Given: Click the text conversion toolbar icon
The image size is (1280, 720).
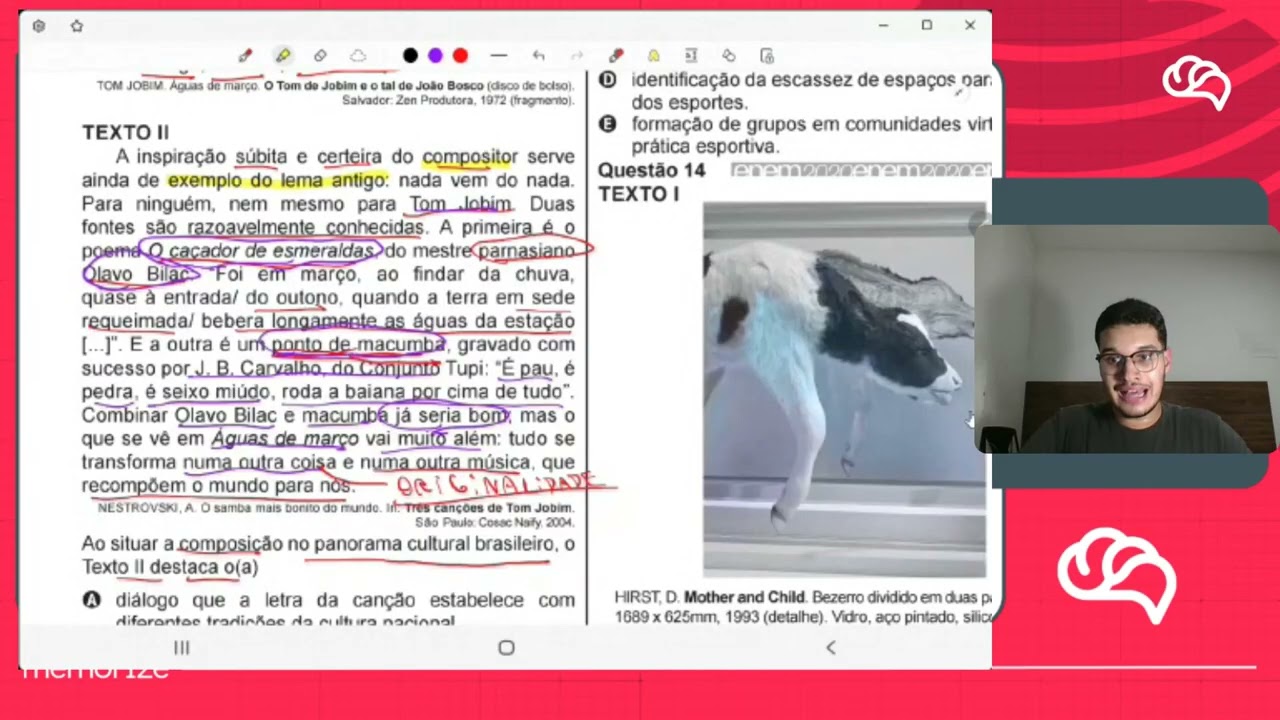Looking at the screenshot, I should (x=691, y=56).
